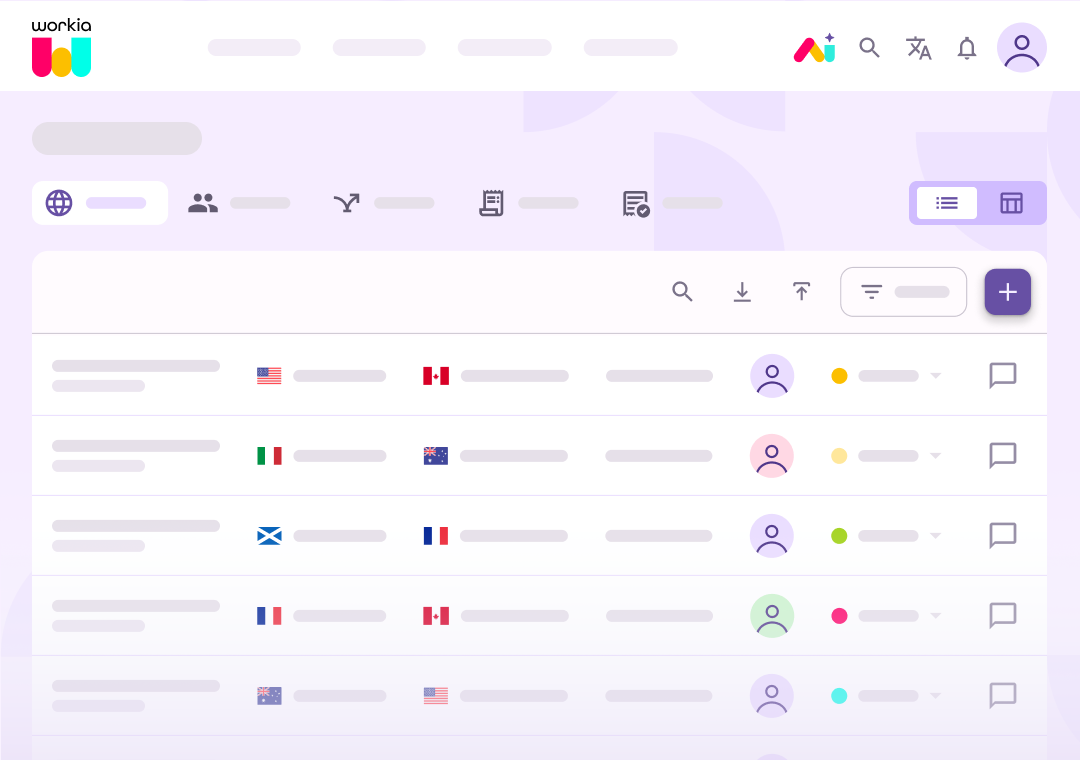Open comments for the Australia-USA row

coord(1002,695)
